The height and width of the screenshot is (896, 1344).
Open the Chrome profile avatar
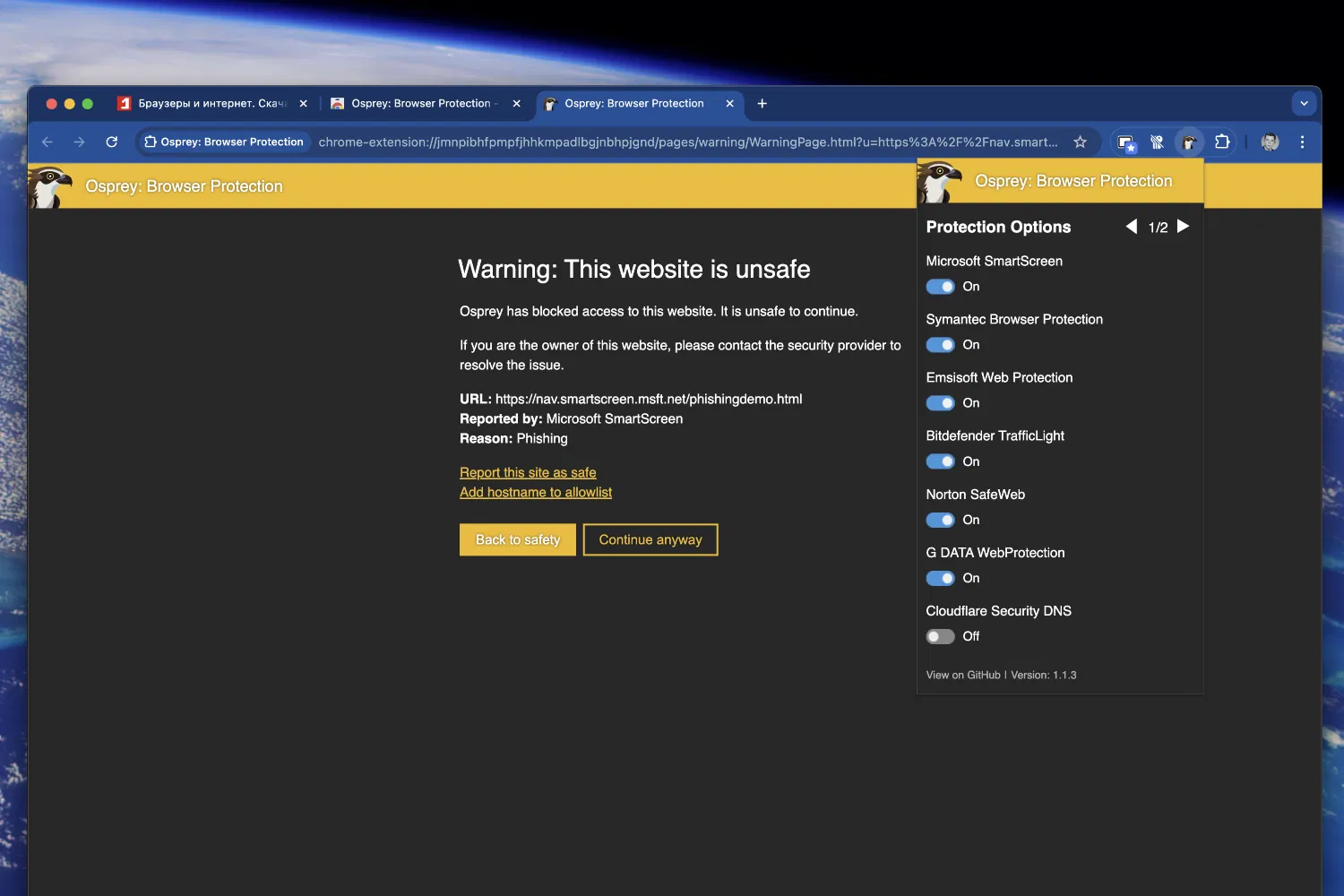click(1270, 142)
